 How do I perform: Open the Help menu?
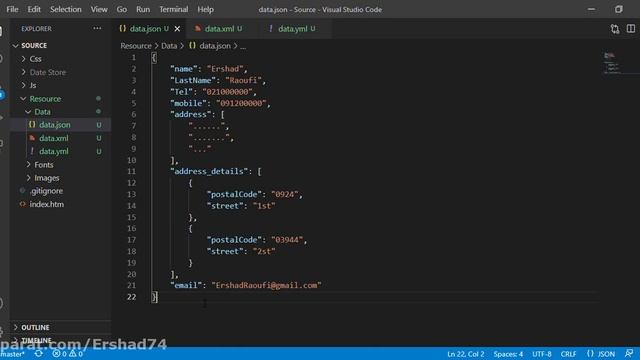pos(205,9)
